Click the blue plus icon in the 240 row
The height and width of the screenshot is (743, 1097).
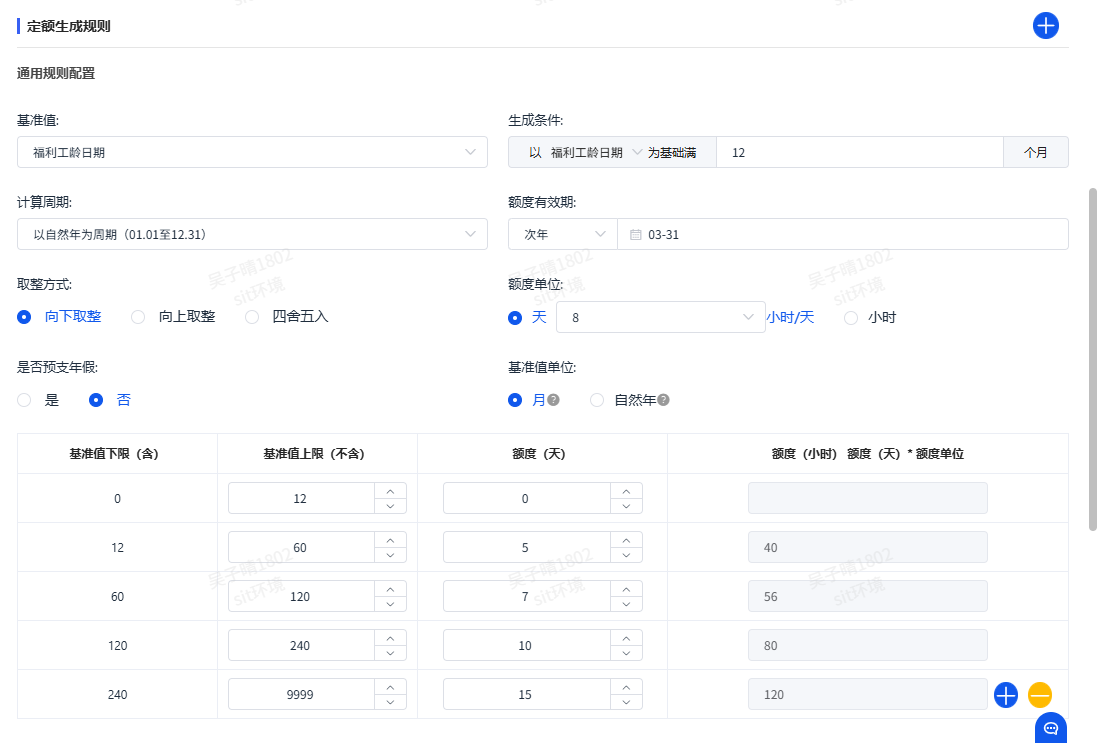point(1006,694)
